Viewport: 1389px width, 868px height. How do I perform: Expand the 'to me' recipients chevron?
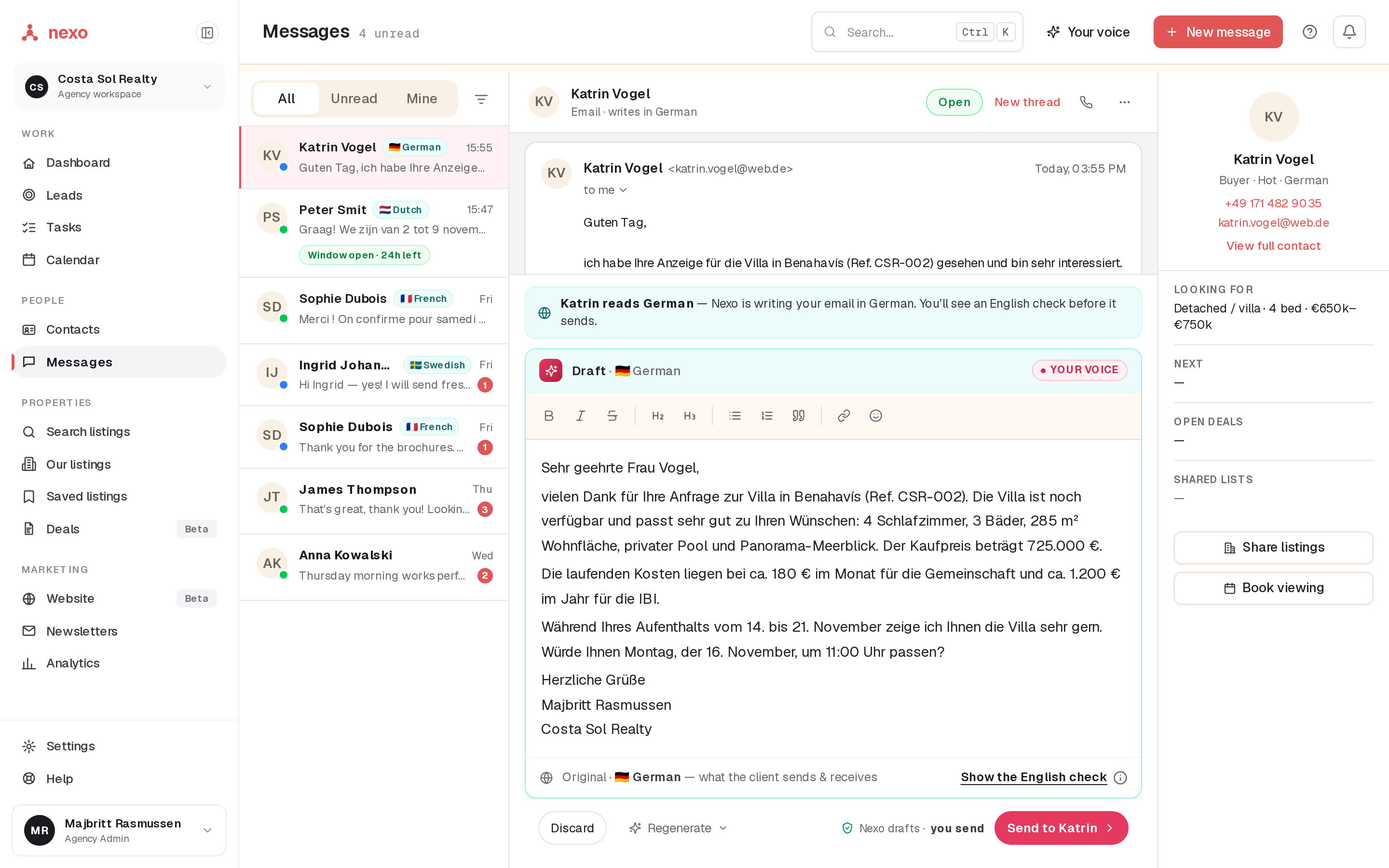coord(623,190)
